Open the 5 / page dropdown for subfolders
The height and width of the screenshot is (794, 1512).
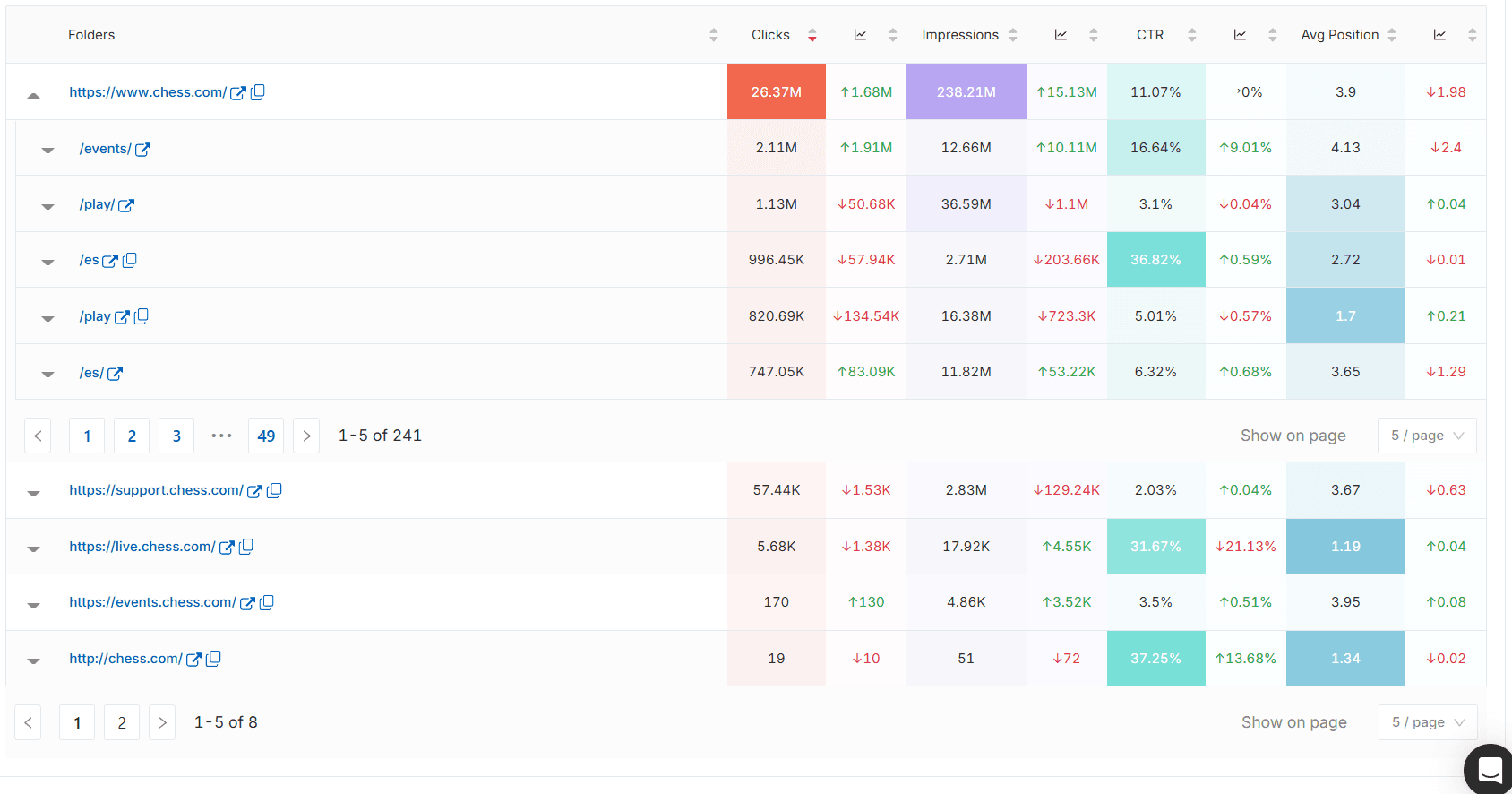pos(1427,436)
